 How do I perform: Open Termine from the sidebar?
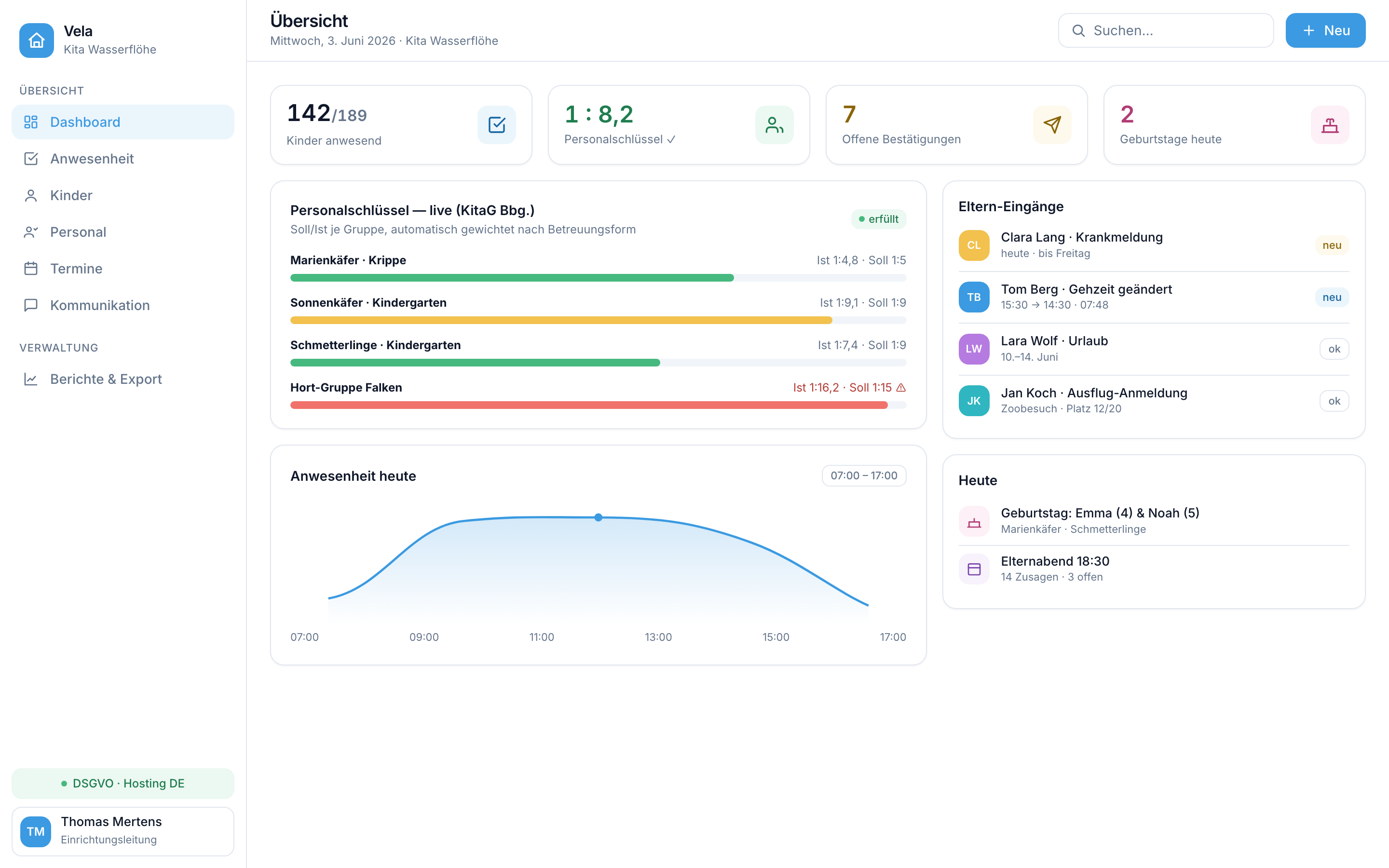(123, 269)
